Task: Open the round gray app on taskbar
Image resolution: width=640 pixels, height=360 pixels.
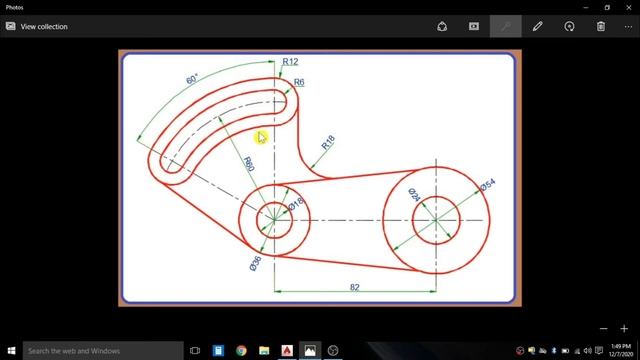Action: (333, 351)
